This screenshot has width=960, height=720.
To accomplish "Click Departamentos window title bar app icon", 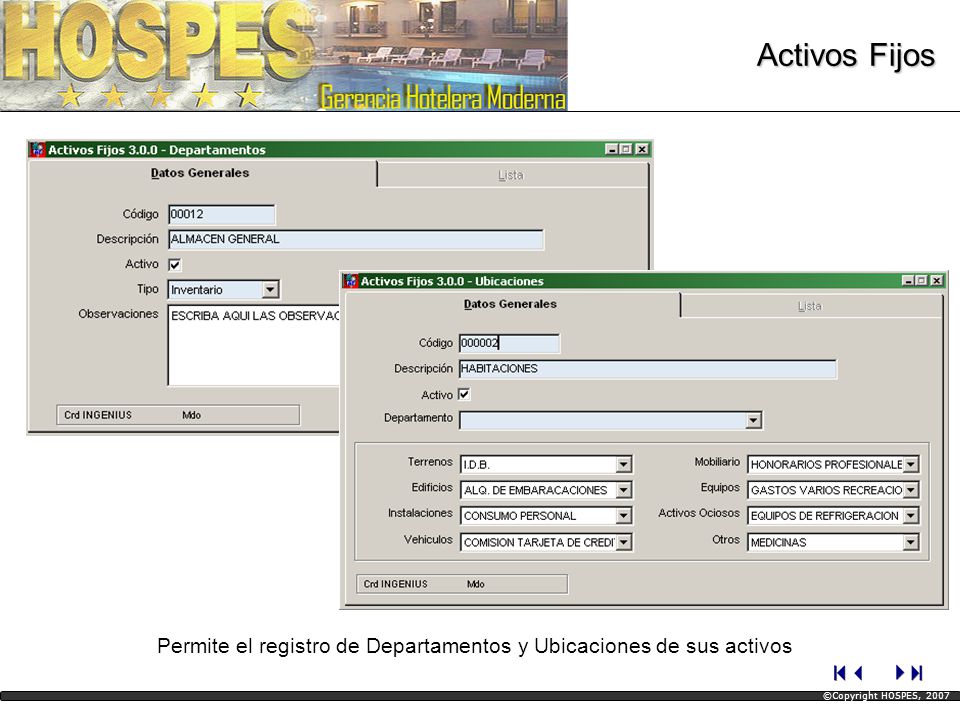I will tap(37, 149).
